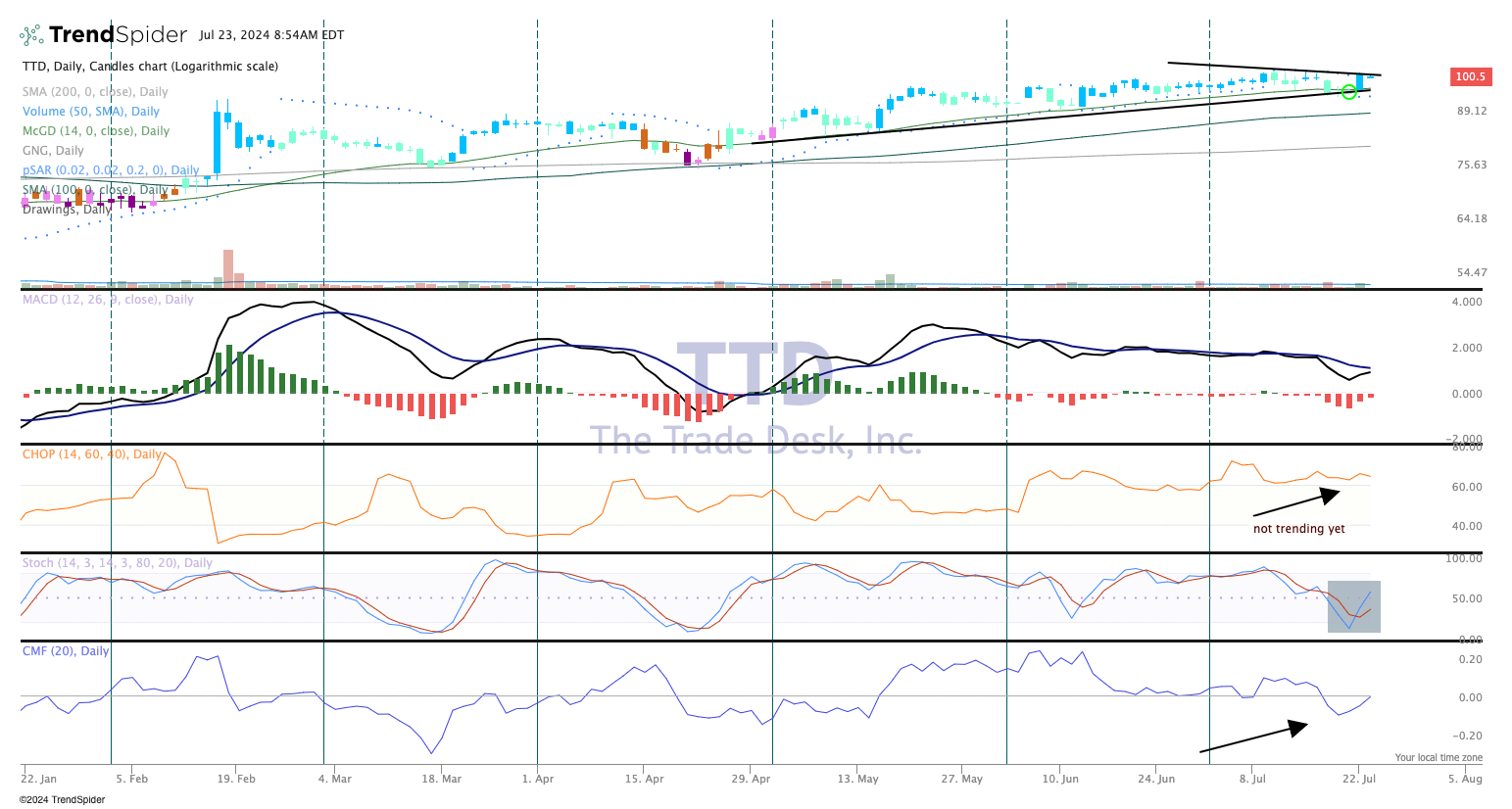Click the green circle marker on price

coord(1349,92)
